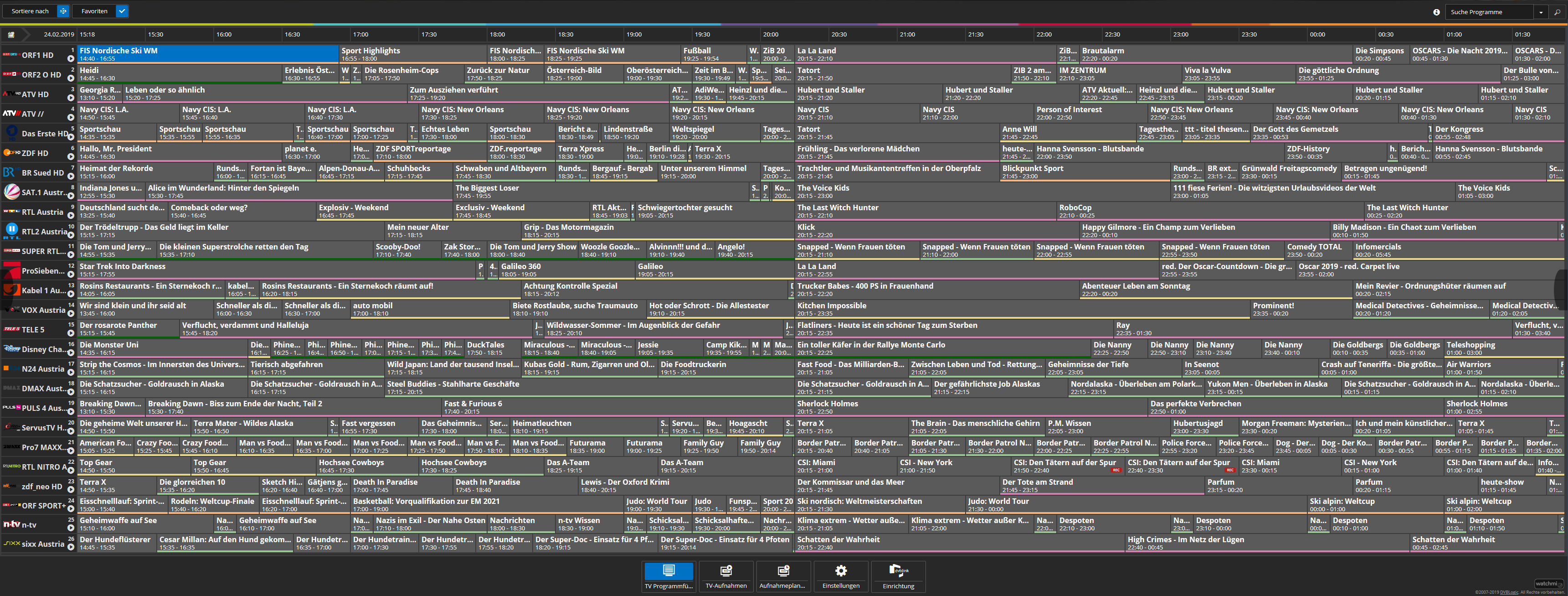Select Zum Ausziehen verführt on ATV HD
Image resolution: width=1568 pixels, height=596 pixels.
click(538, 93)
